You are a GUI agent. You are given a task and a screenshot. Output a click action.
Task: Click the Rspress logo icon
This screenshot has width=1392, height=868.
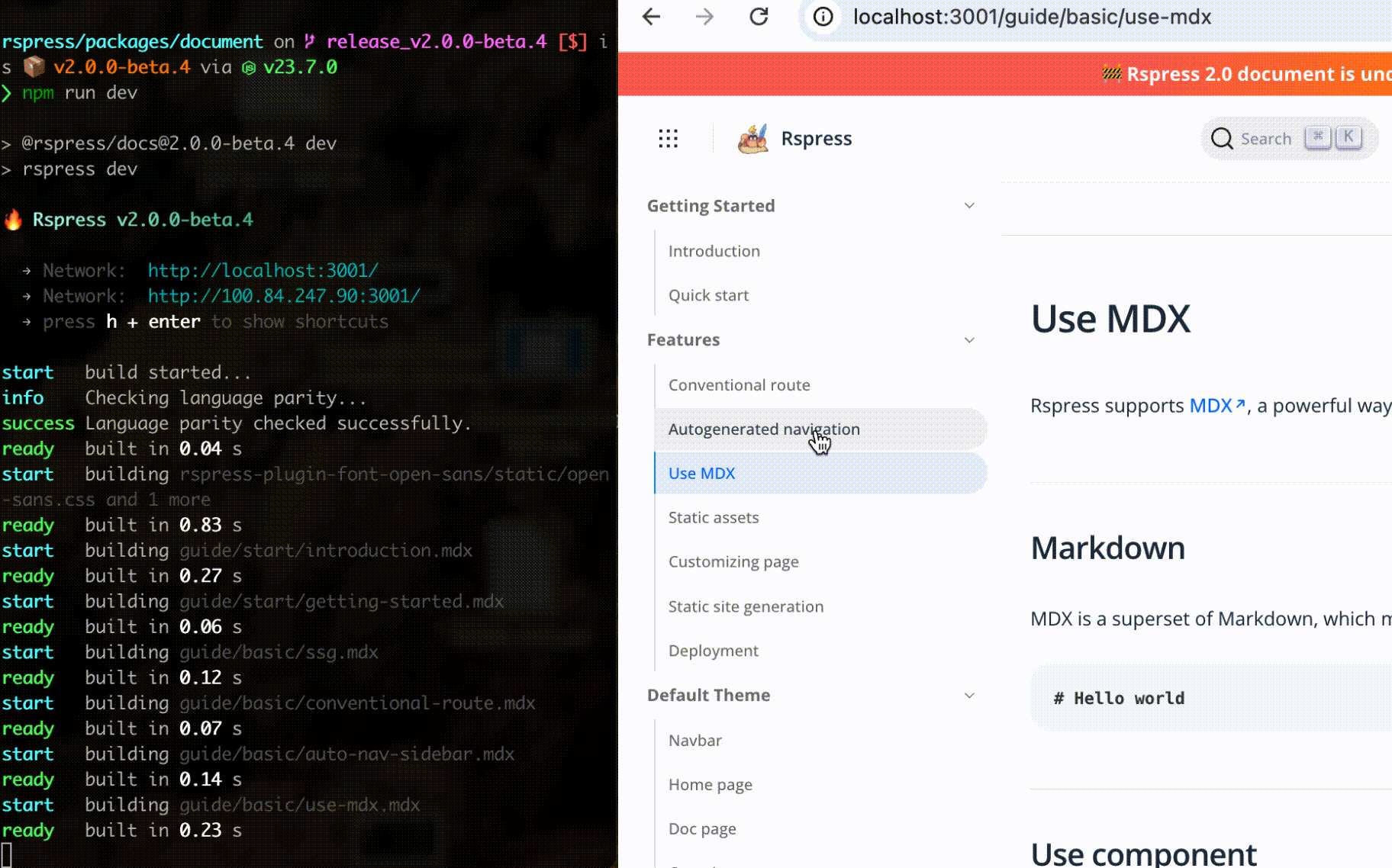coord(752,139)
